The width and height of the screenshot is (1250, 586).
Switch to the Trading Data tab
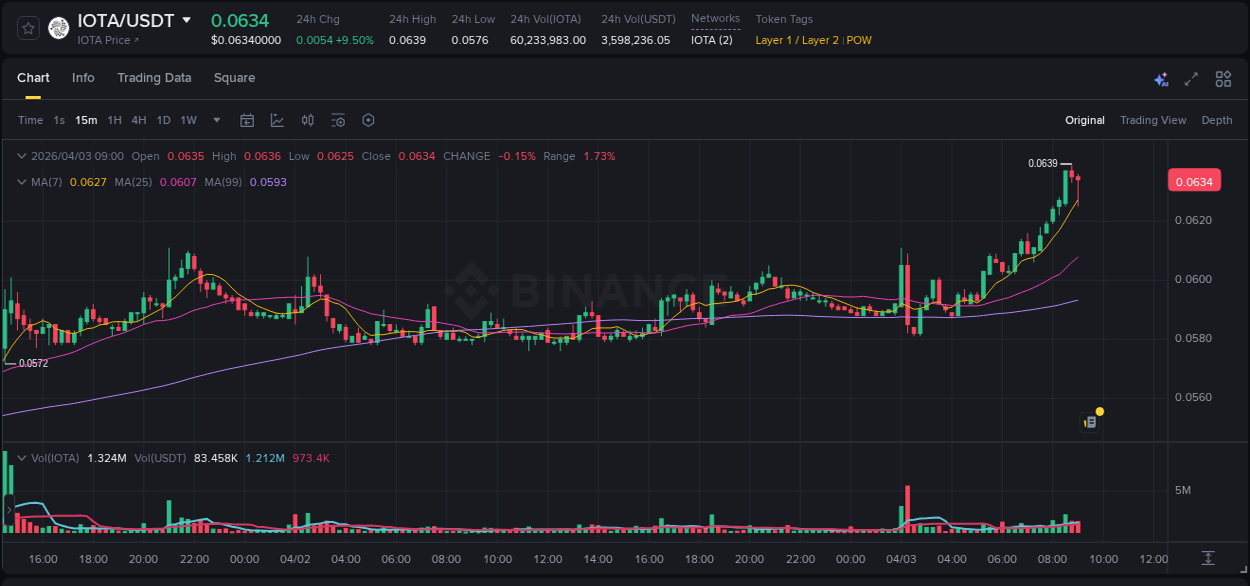(x=154, y=77)
